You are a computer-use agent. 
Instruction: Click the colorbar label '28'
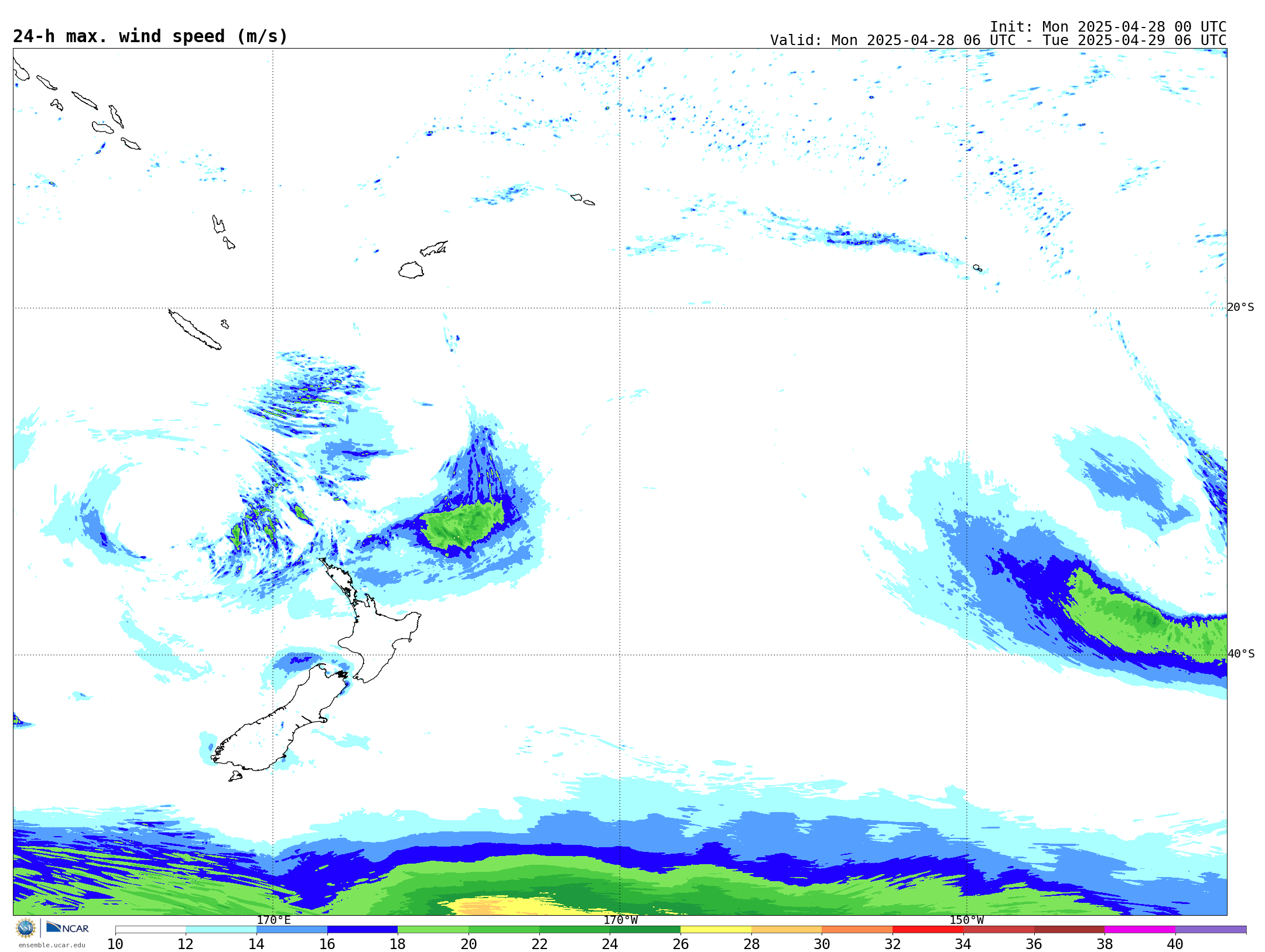pyautogui.click(x=751, y=944)
